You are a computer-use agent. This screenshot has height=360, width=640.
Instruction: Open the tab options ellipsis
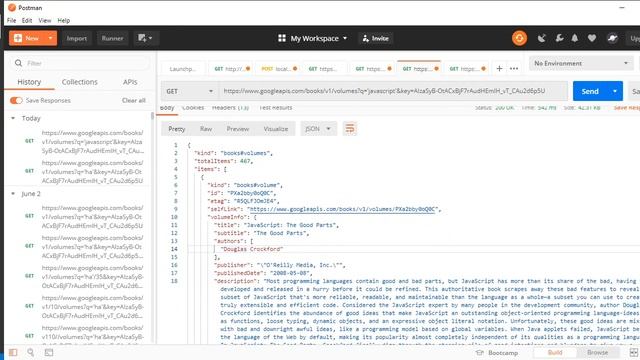(514, 69)
